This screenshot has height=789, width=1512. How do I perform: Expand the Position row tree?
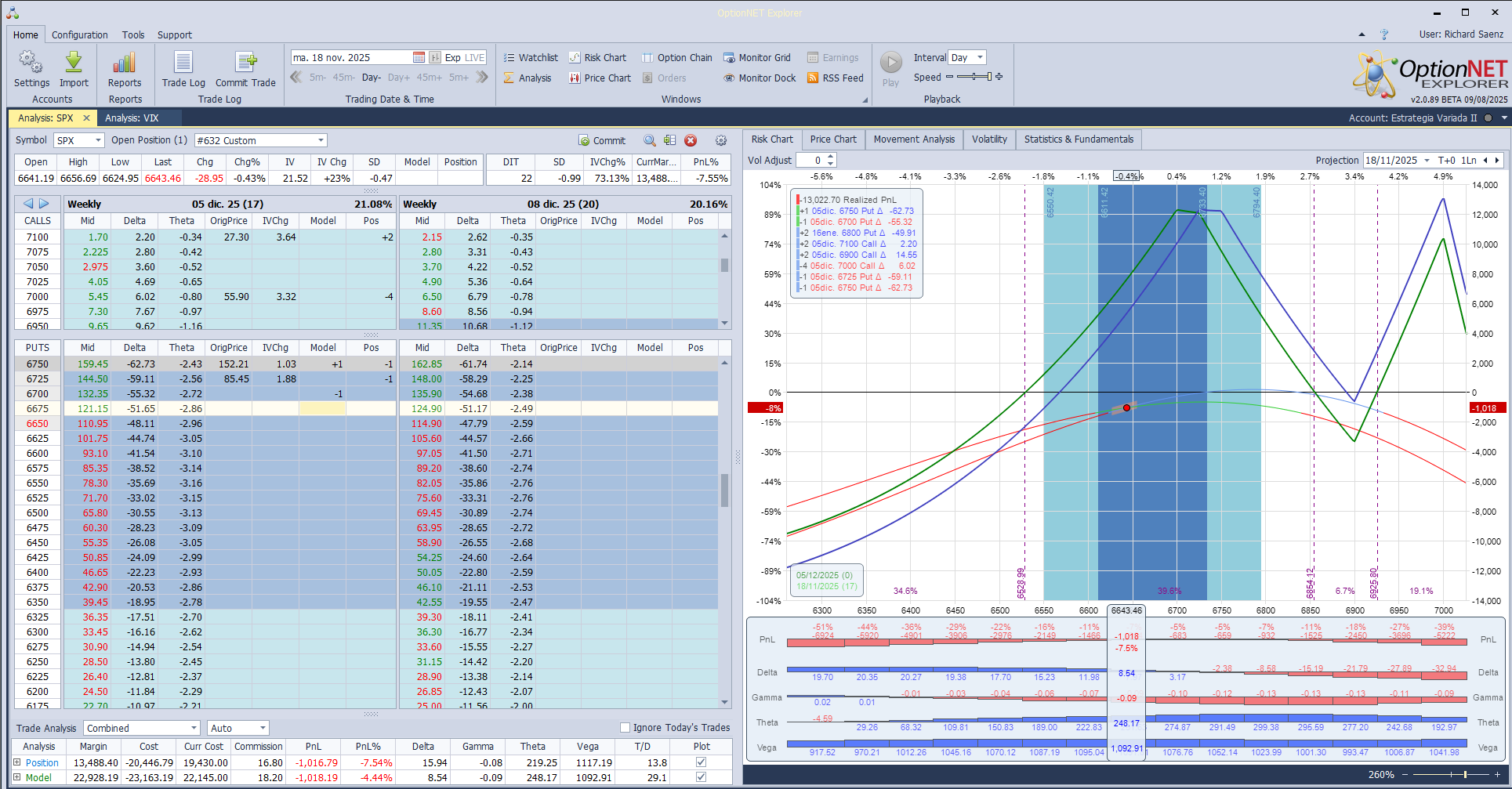point(17,762)
